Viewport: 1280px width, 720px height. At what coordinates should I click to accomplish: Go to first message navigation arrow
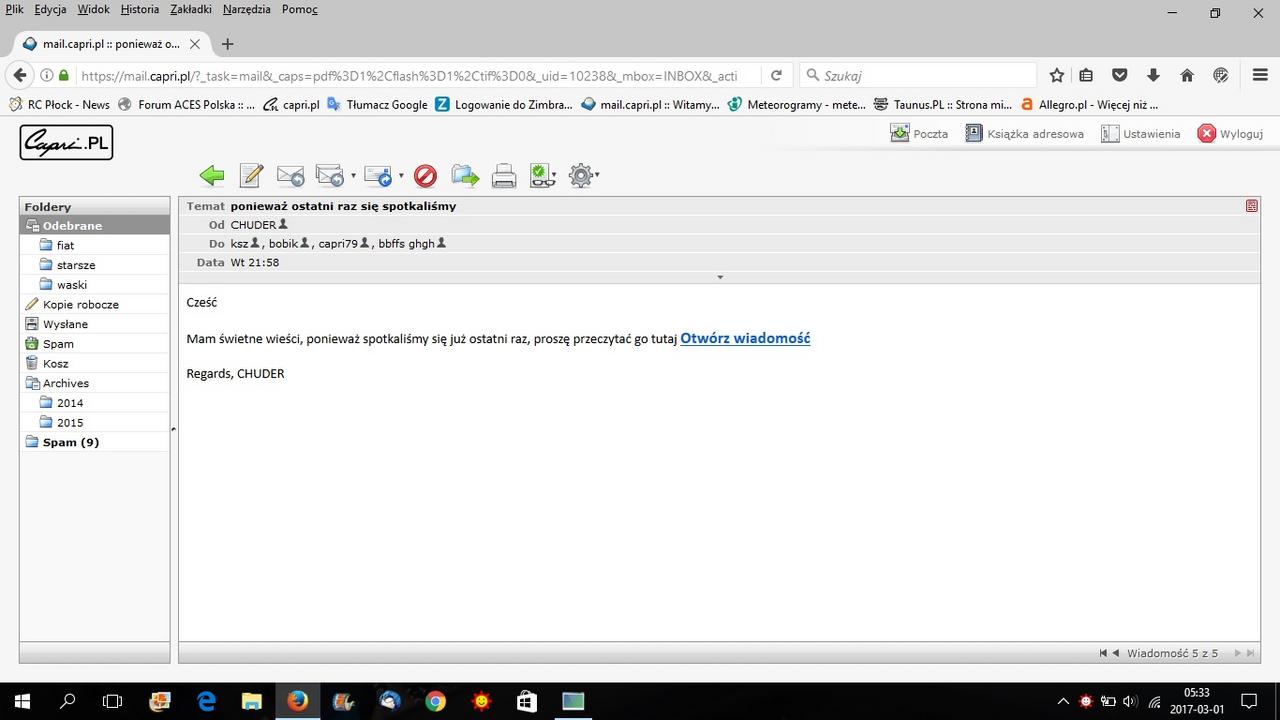coord(1103,653)
